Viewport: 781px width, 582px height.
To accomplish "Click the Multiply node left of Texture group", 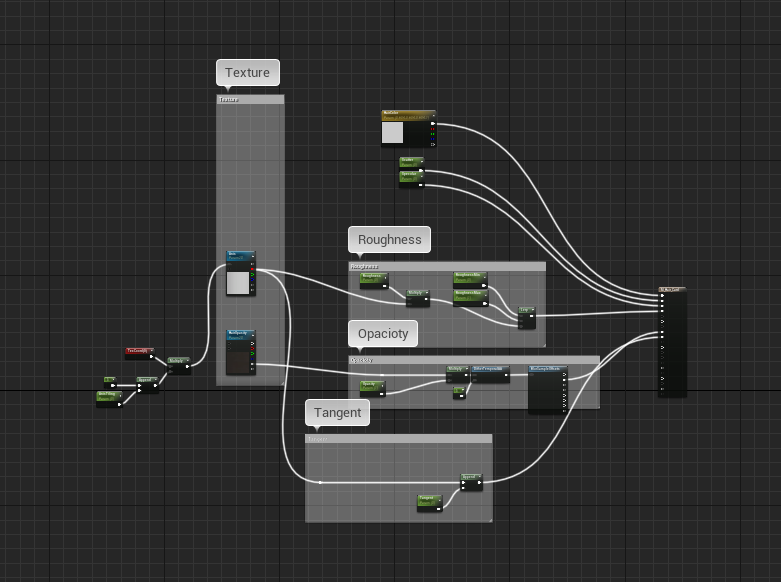I will pyautogui.click(x=178, y=361).
